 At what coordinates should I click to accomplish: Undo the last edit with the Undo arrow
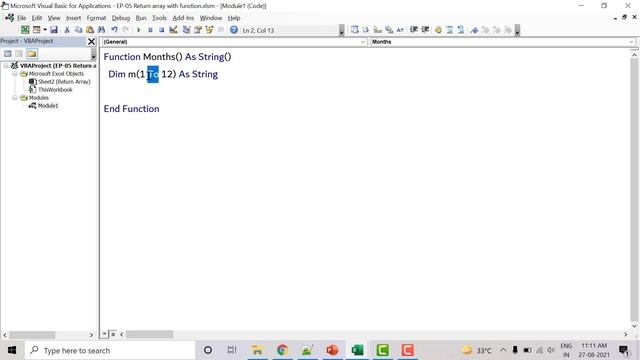(x=114, y=30)
